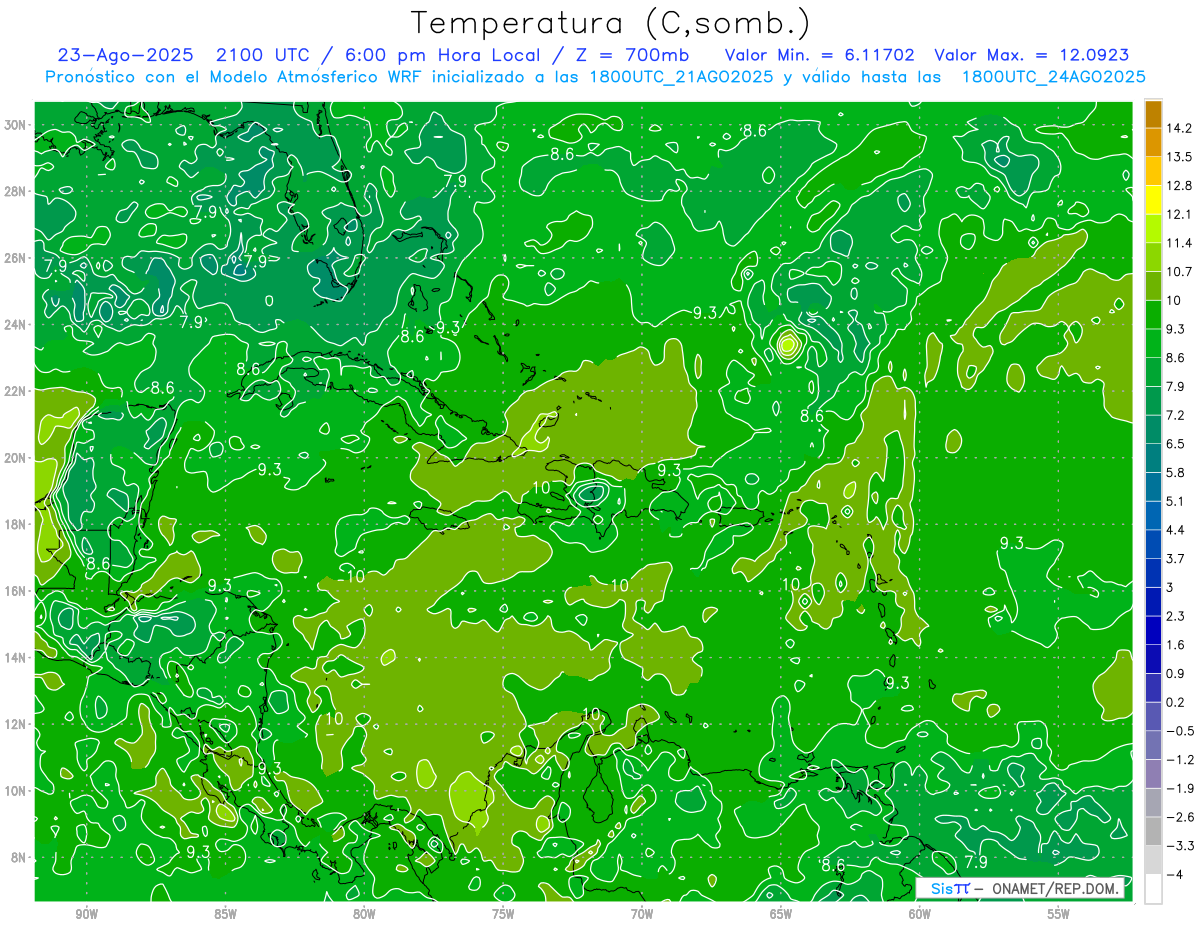1200x927 pixels.
Task: Pick the white swatch below the -4 label
Action: pyautogui.click(x=1153, y=888)
